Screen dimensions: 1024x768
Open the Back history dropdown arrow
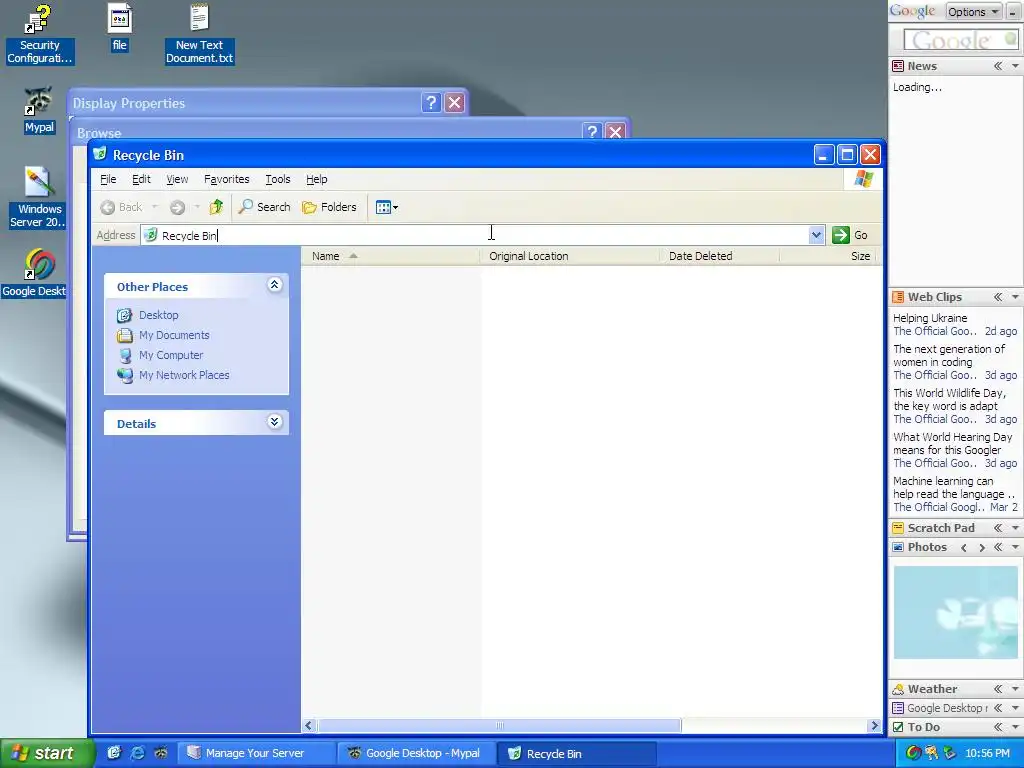tap(155, 207)
